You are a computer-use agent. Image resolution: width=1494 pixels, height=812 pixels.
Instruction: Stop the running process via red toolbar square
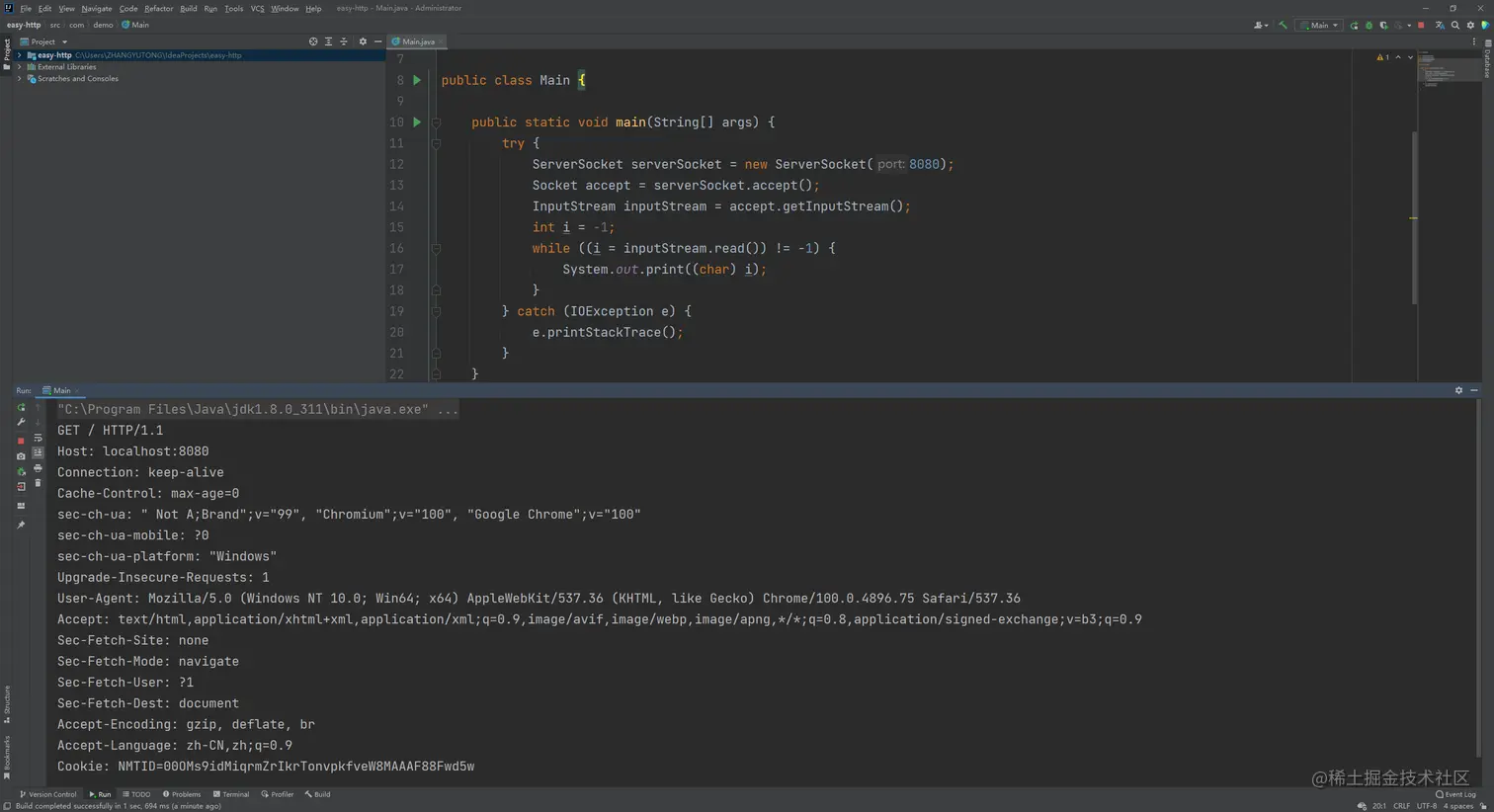click(1421, 26)
